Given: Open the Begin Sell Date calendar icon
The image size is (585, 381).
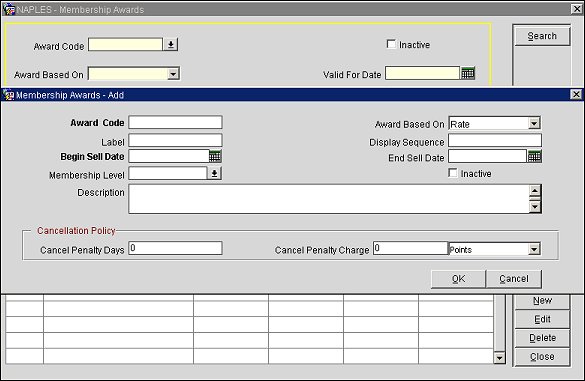Looking at the screenshot, I should tap(215, 156).
